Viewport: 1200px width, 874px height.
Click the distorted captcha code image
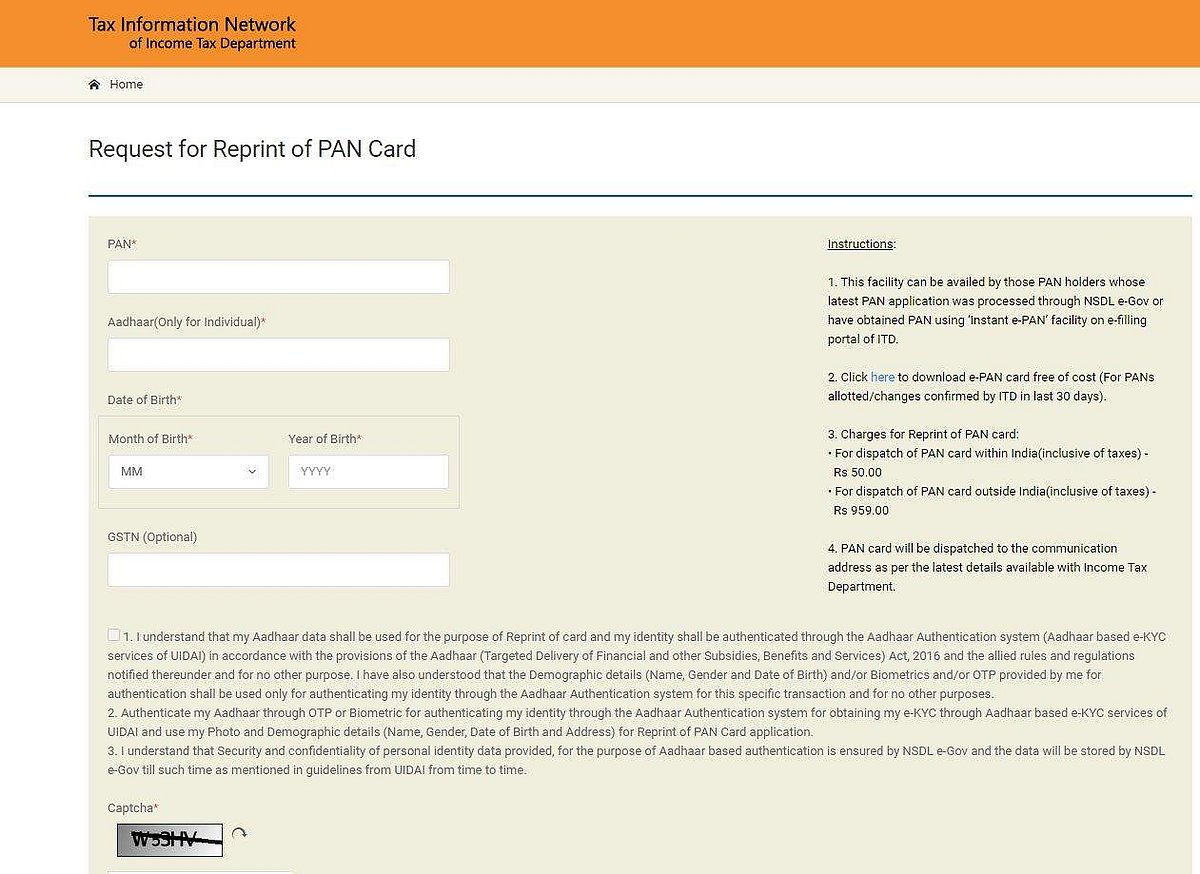tap(169, 840)
